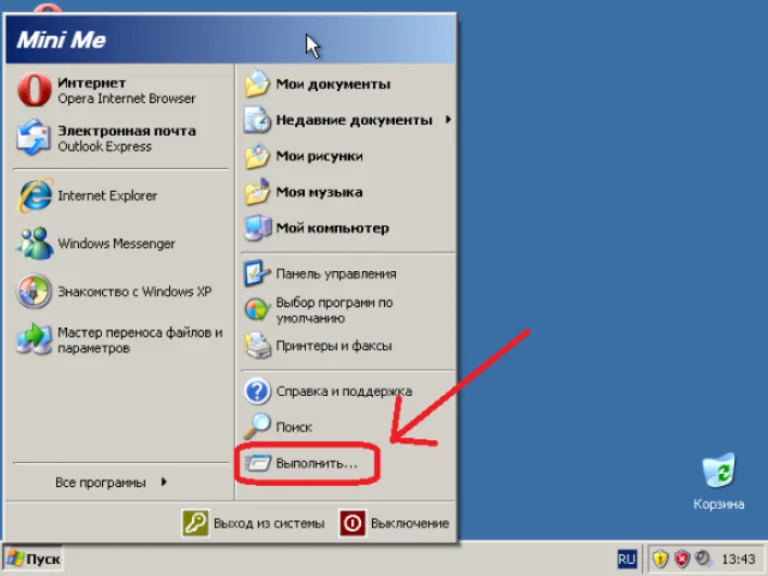Click the yellow security shield tray icon

coord(661,558)
